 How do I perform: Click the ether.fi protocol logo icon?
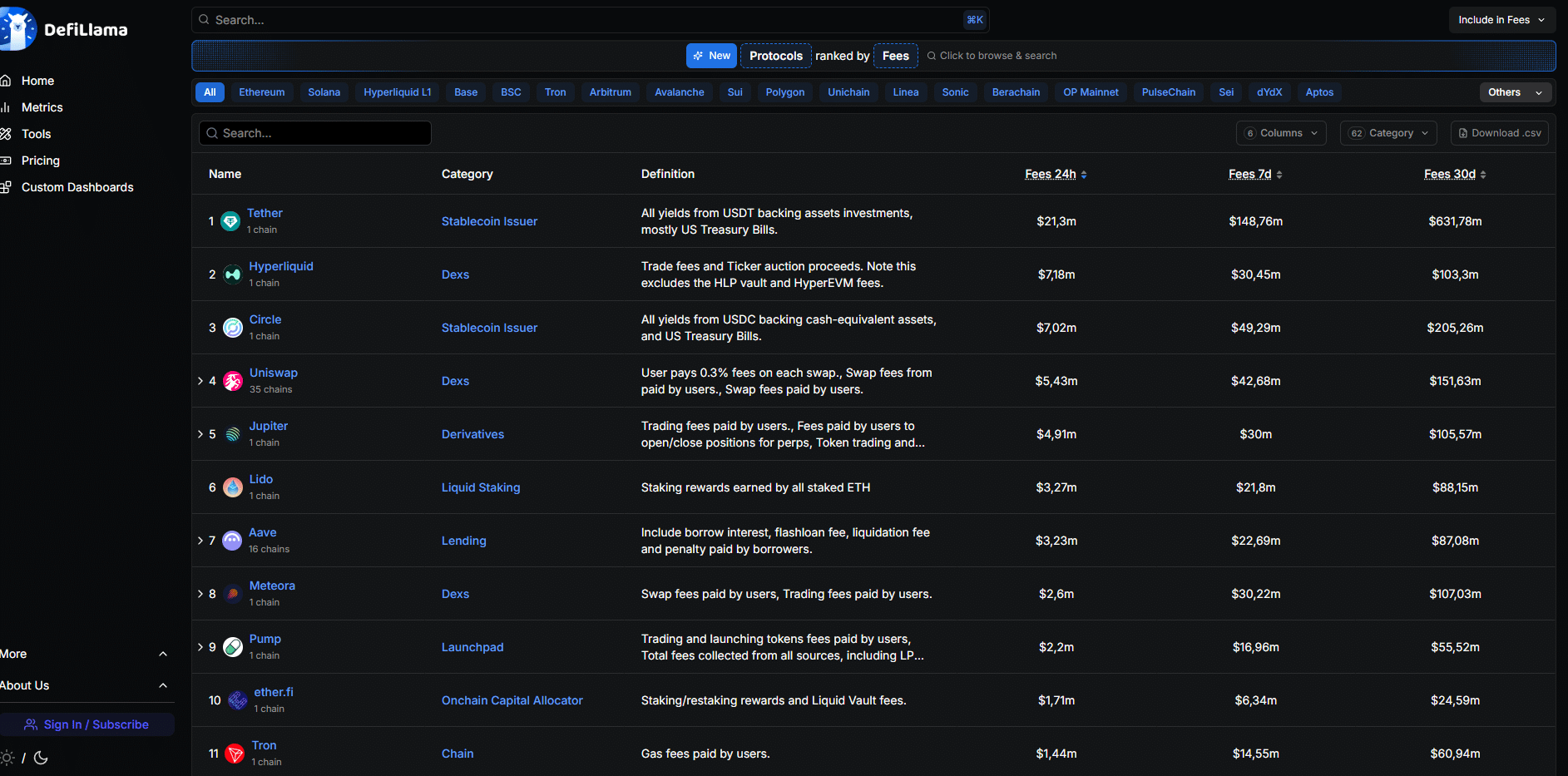click(x=238, y=700)
